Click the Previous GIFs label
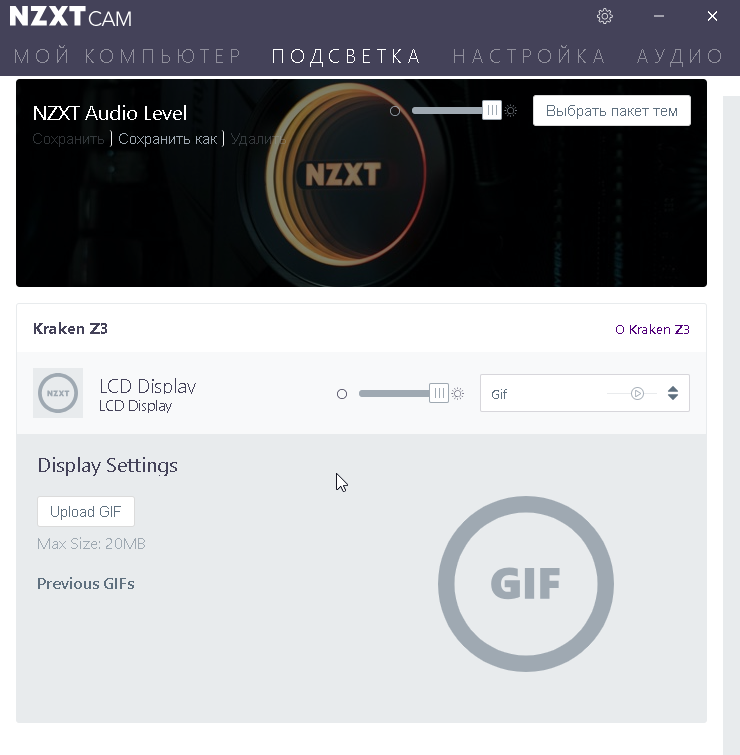This screenshot has width=740, height=755. coord(86,584)
